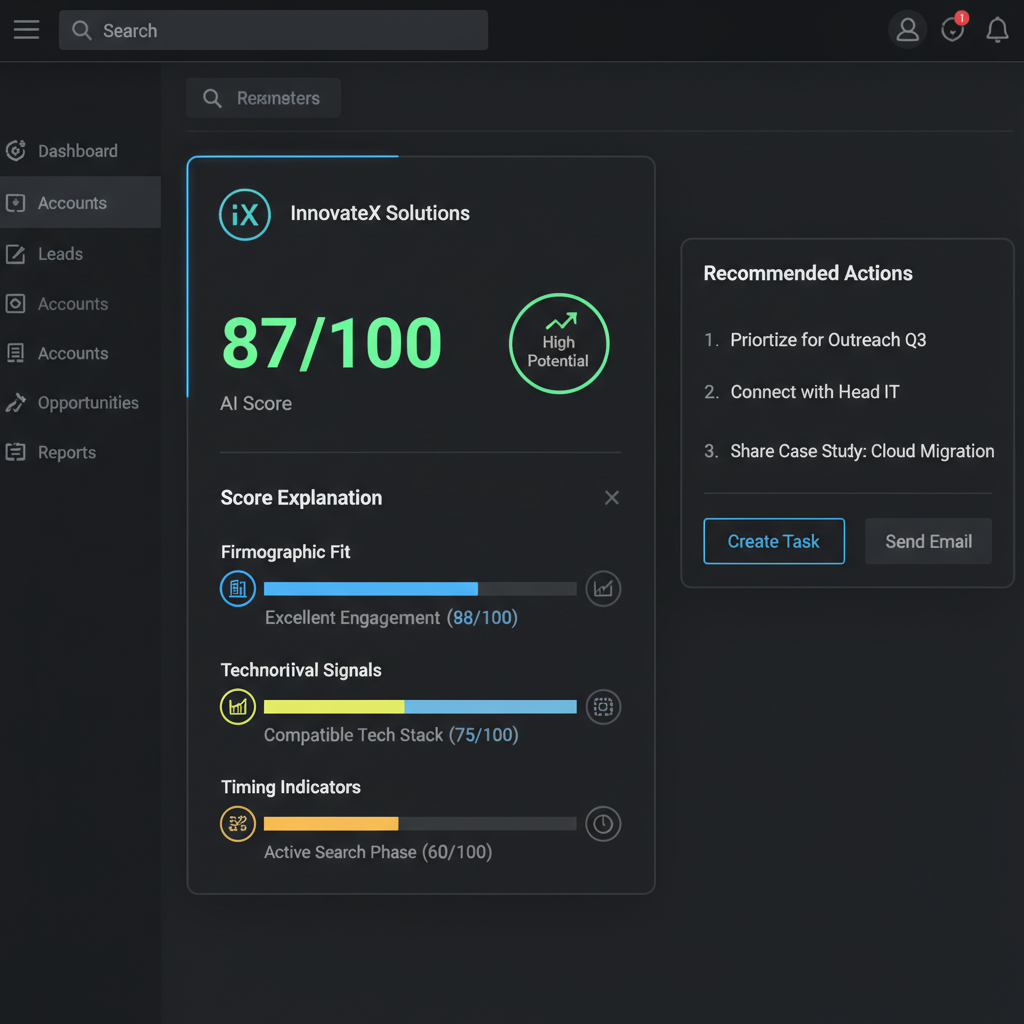Viewport: 1024px width, 1024px height.
Task: Click the square icon right of Tech Stack bar
Action: [603, 707]
